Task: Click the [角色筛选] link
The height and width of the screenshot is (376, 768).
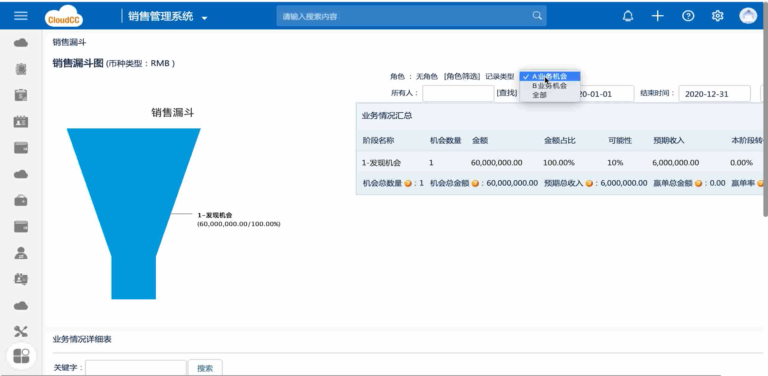Action: [461, 76]
